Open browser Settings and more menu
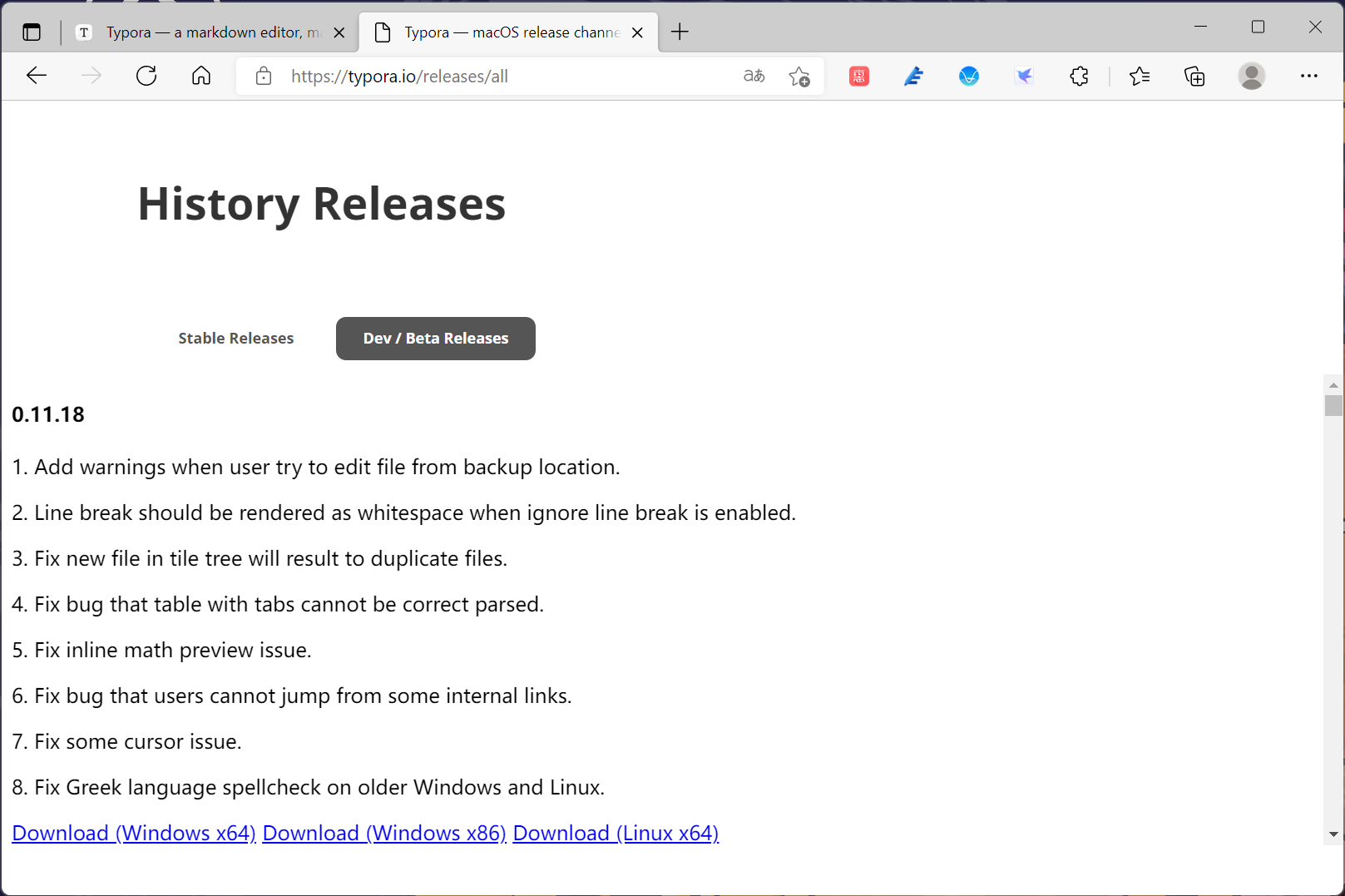1345x896 pixels. click(1309, 76)
